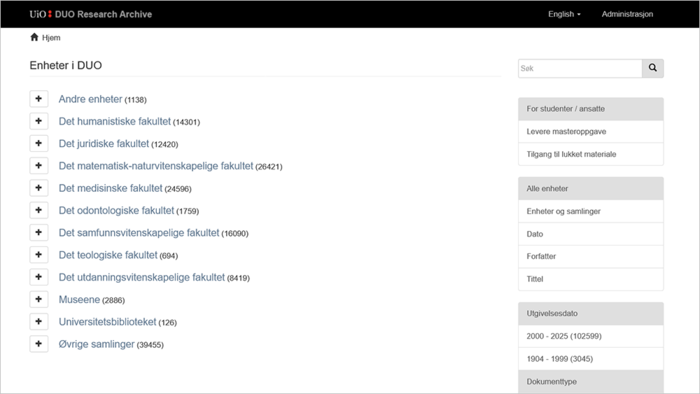This screenshot has height=394, width=700.
Task: Expand Det juridiske fakultet plus button
Action: click(x=39, y=143)
